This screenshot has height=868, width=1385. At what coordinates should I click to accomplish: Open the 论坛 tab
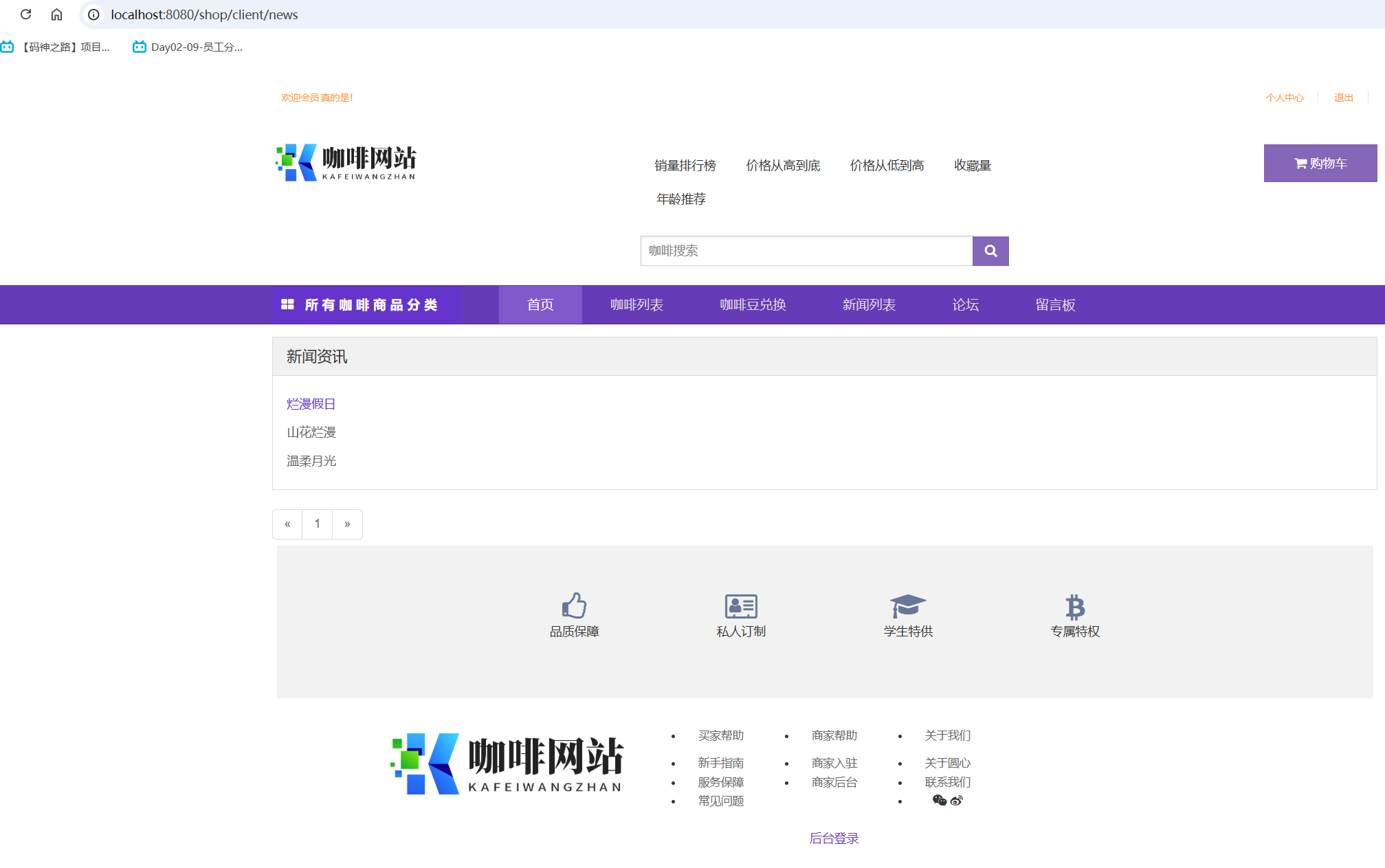coord(965,304)
